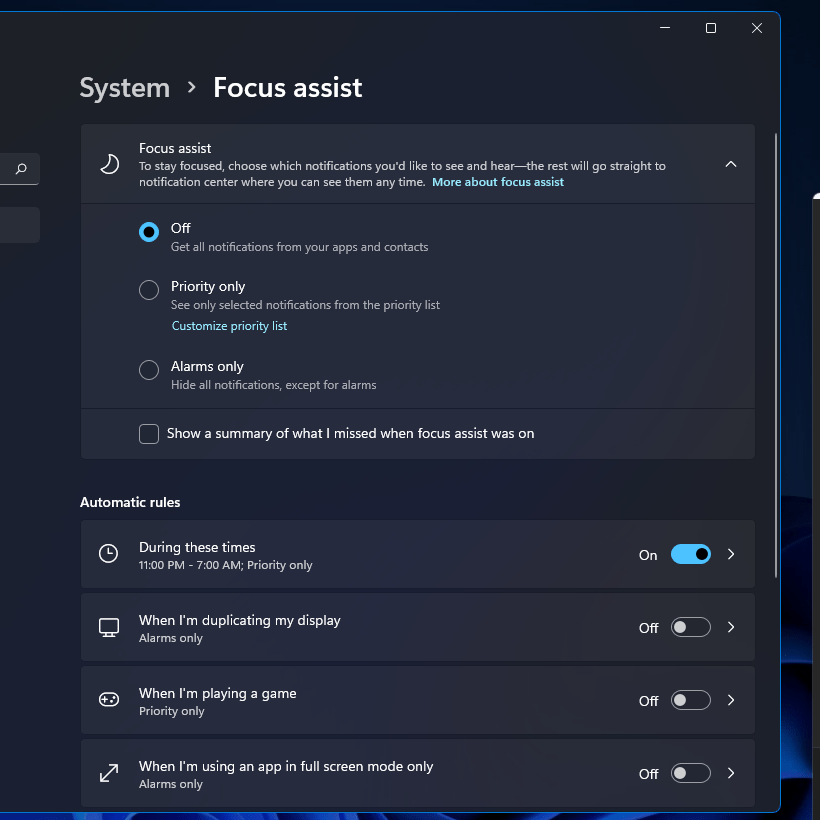Go back to System in breadcrumb
This screenshot has height=820, width=820.
125,88
